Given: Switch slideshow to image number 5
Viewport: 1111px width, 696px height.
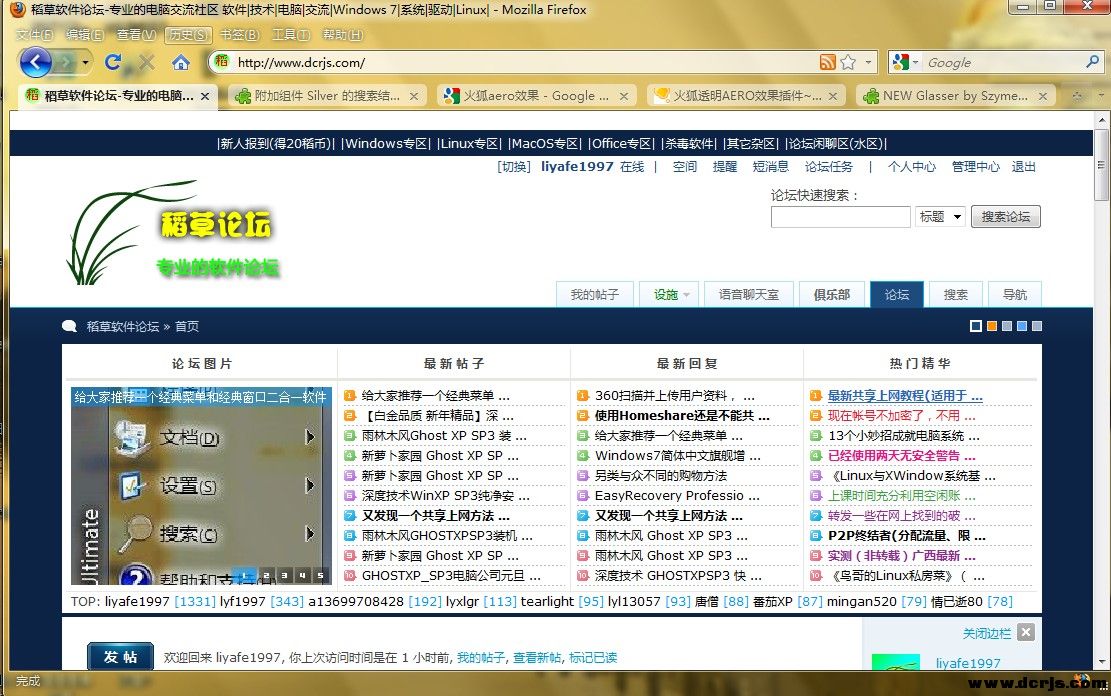Looking at the screenshot, I should (320, 575).
